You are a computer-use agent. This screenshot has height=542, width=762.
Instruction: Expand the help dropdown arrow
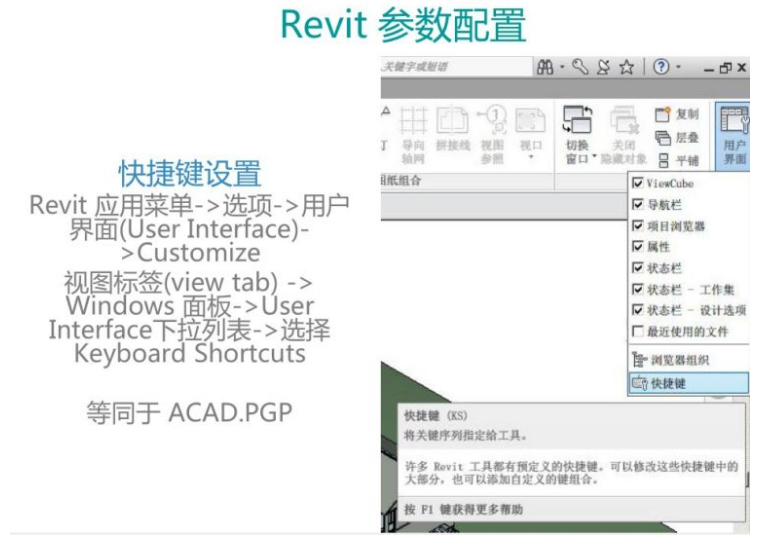click(x=678, y=67)
